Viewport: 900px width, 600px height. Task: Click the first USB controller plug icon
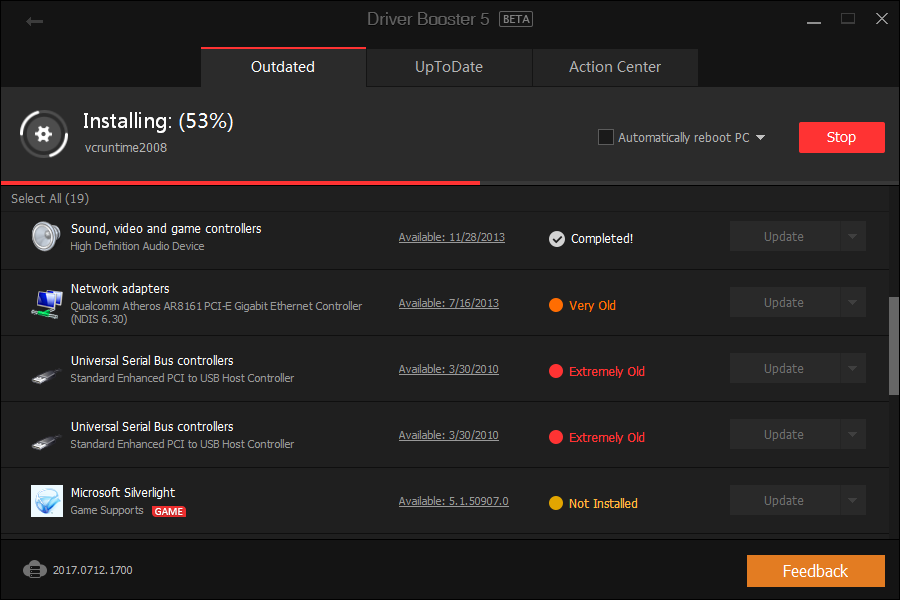pos(46,374)
